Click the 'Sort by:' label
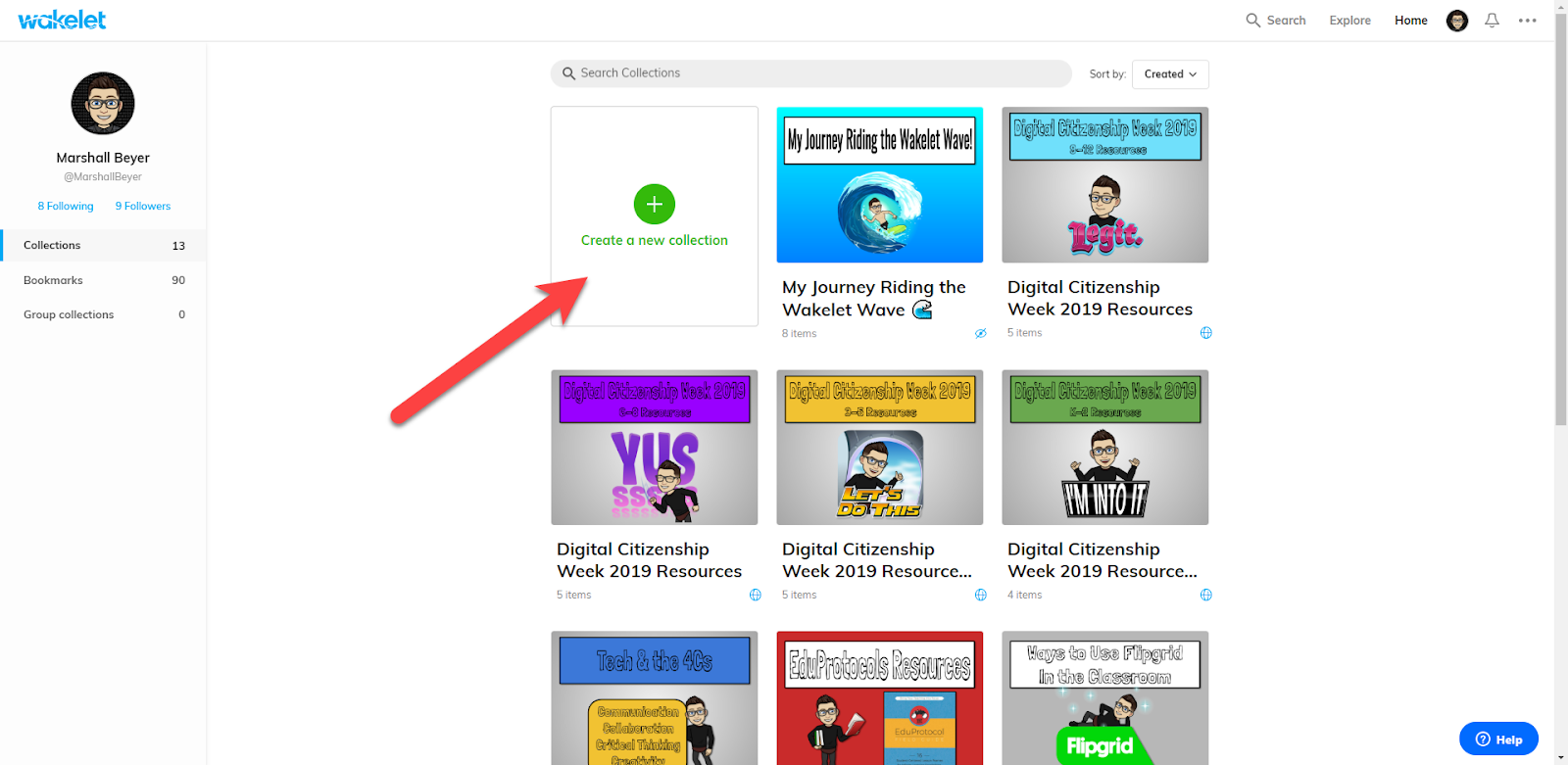This screenshot has width=1568, height=765. [1107, 74]
